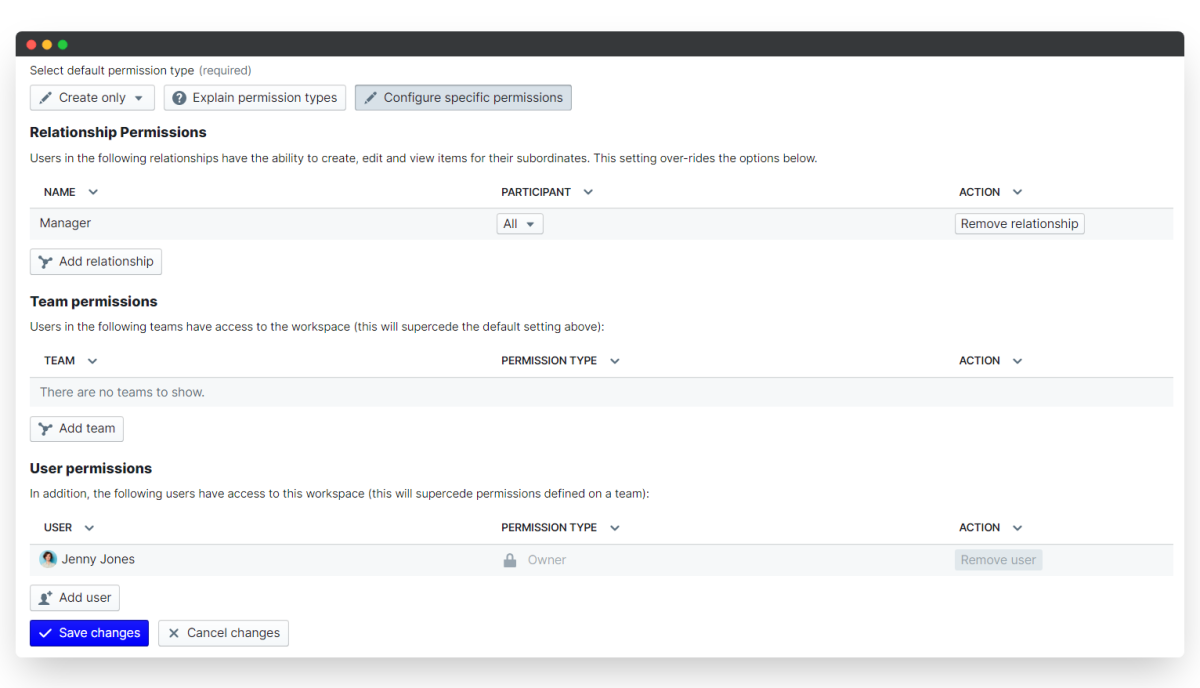1200x688 pixels.
Task: Click the disabled Remove user button
Action: click(998, 560)
